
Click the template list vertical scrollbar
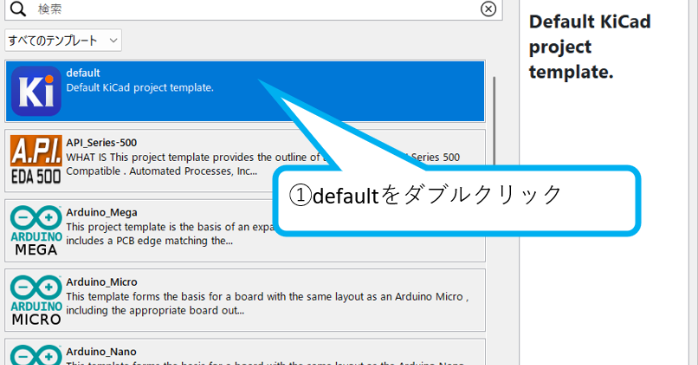coord(494,120)
